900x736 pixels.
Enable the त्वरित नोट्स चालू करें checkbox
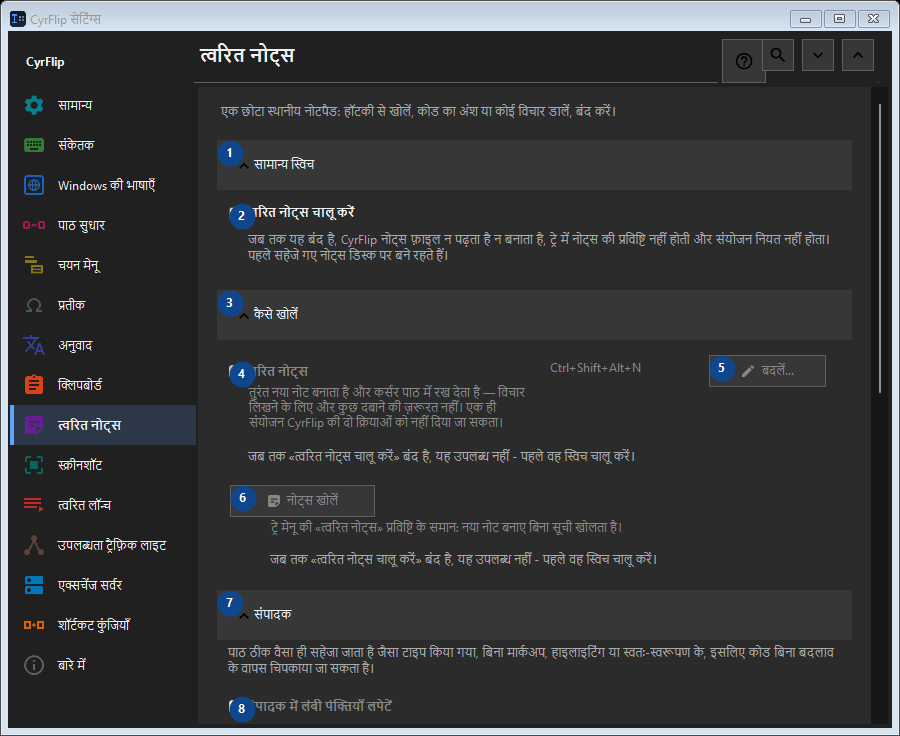point(235,213)
